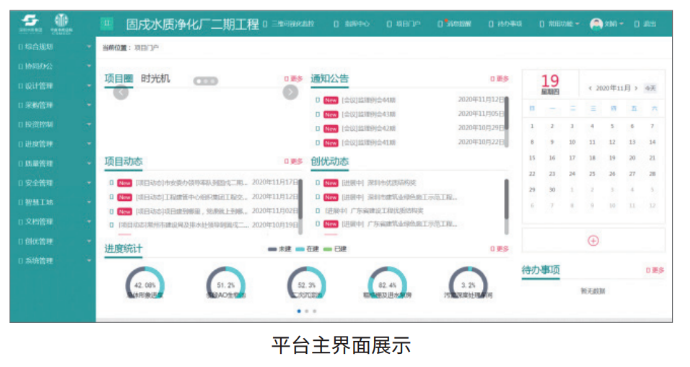Toggle 未建 legend series in 进度统计
Image resolution: width=690 pixels, height=367 pixels.
click(x=279, y=249)
